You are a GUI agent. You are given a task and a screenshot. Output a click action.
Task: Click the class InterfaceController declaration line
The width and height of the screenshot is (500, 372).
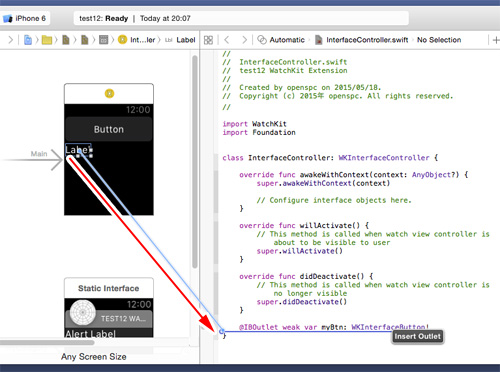(330, 158)
